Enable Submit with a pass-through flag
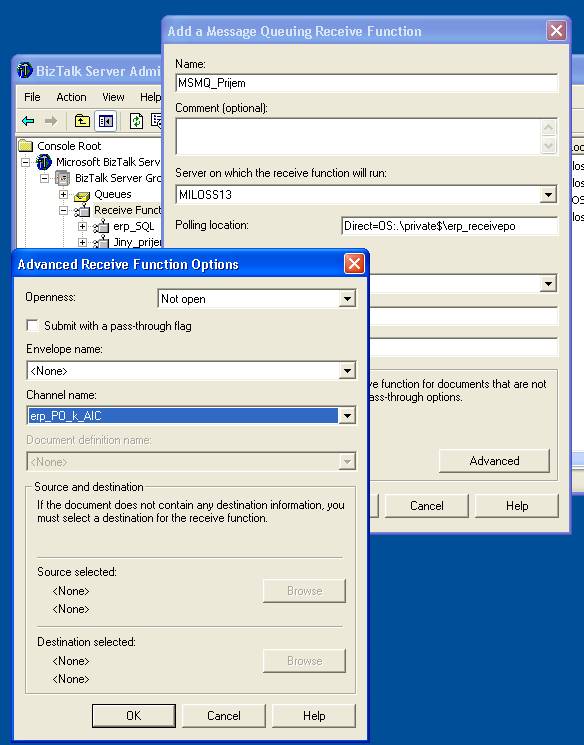The height and width of the screenshot is (745, 584). click(x=33, y=326)
